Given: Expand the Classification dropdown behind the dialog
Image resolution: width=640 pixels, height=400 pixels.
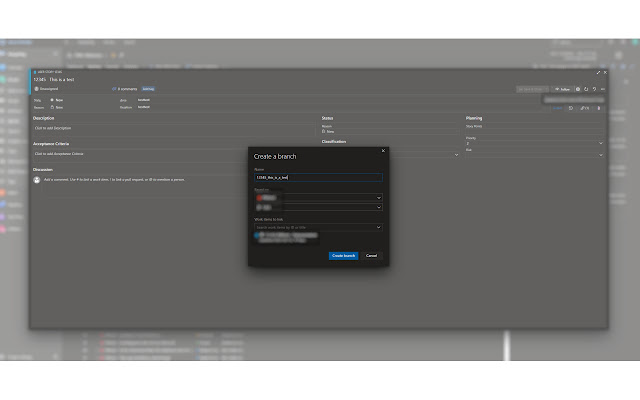Looking at the screenshot, I should tap(456, 155).
